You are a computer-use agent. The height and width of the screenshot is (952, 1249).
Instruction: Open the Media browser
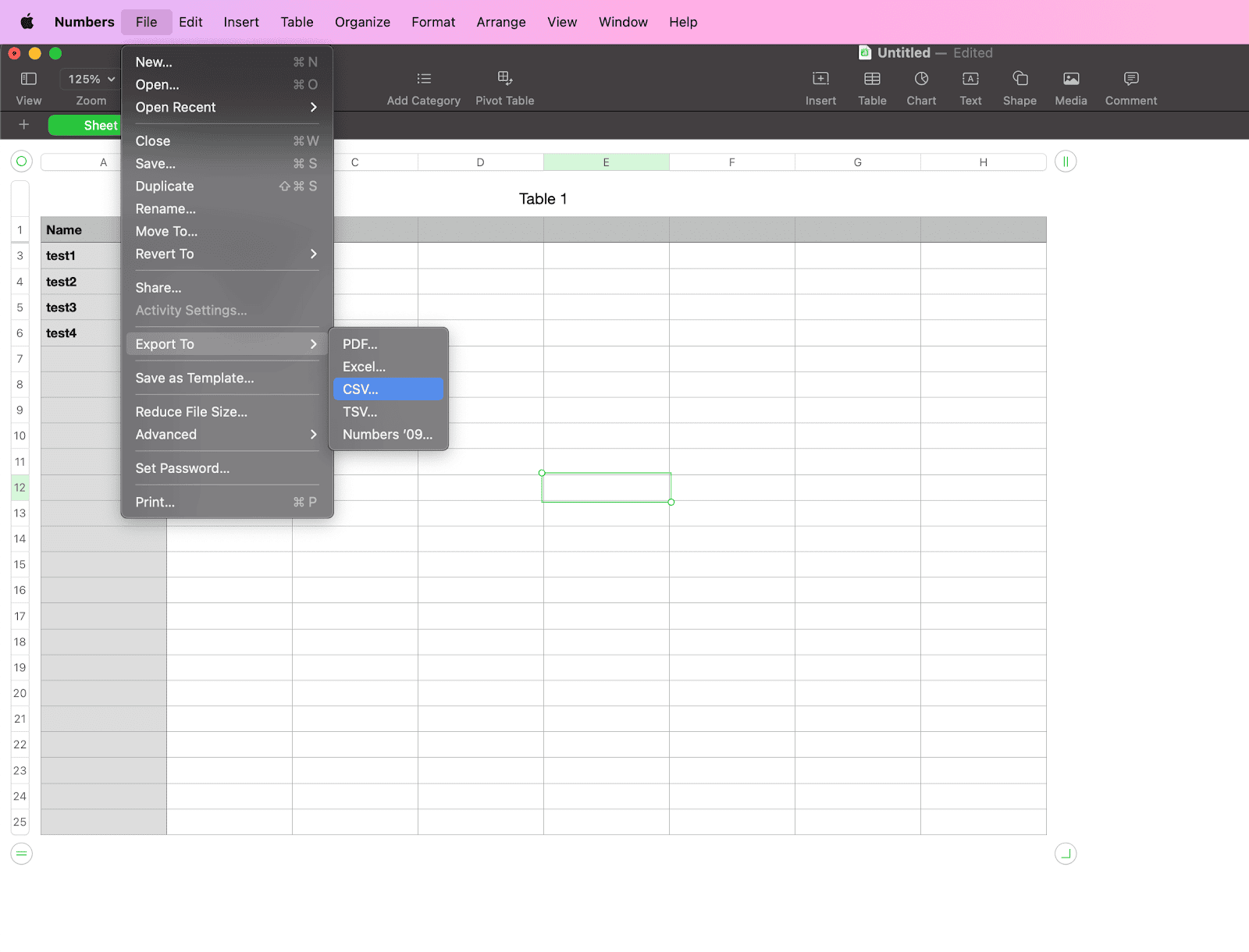(1070, 86)
